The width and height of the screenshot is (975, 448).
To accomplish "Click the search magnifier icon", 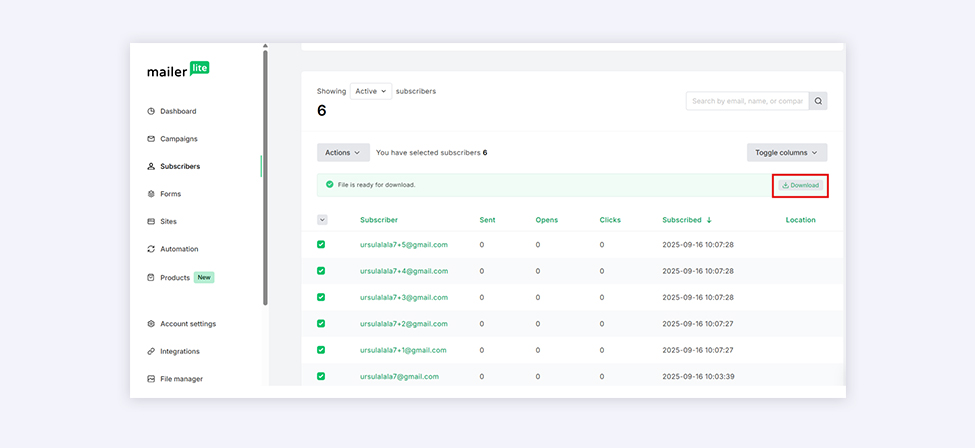I will 818,101.
